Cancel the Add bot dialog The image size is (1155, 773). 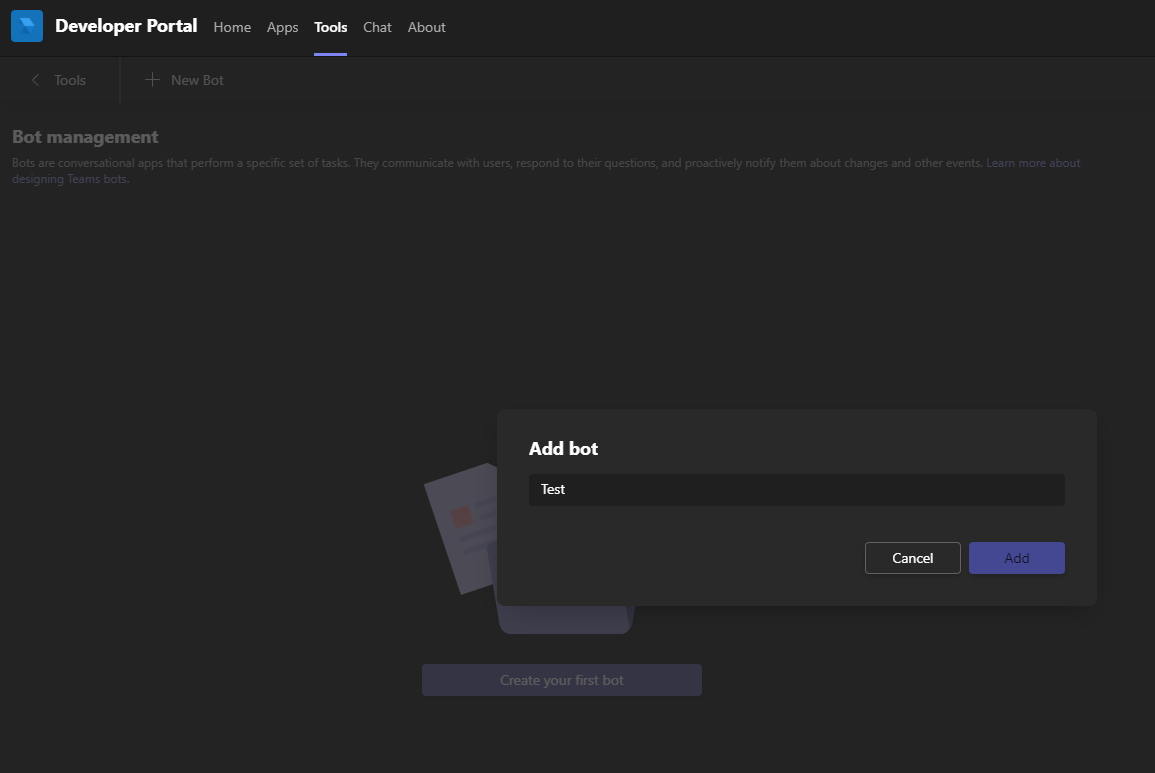[x=912, y=558]
